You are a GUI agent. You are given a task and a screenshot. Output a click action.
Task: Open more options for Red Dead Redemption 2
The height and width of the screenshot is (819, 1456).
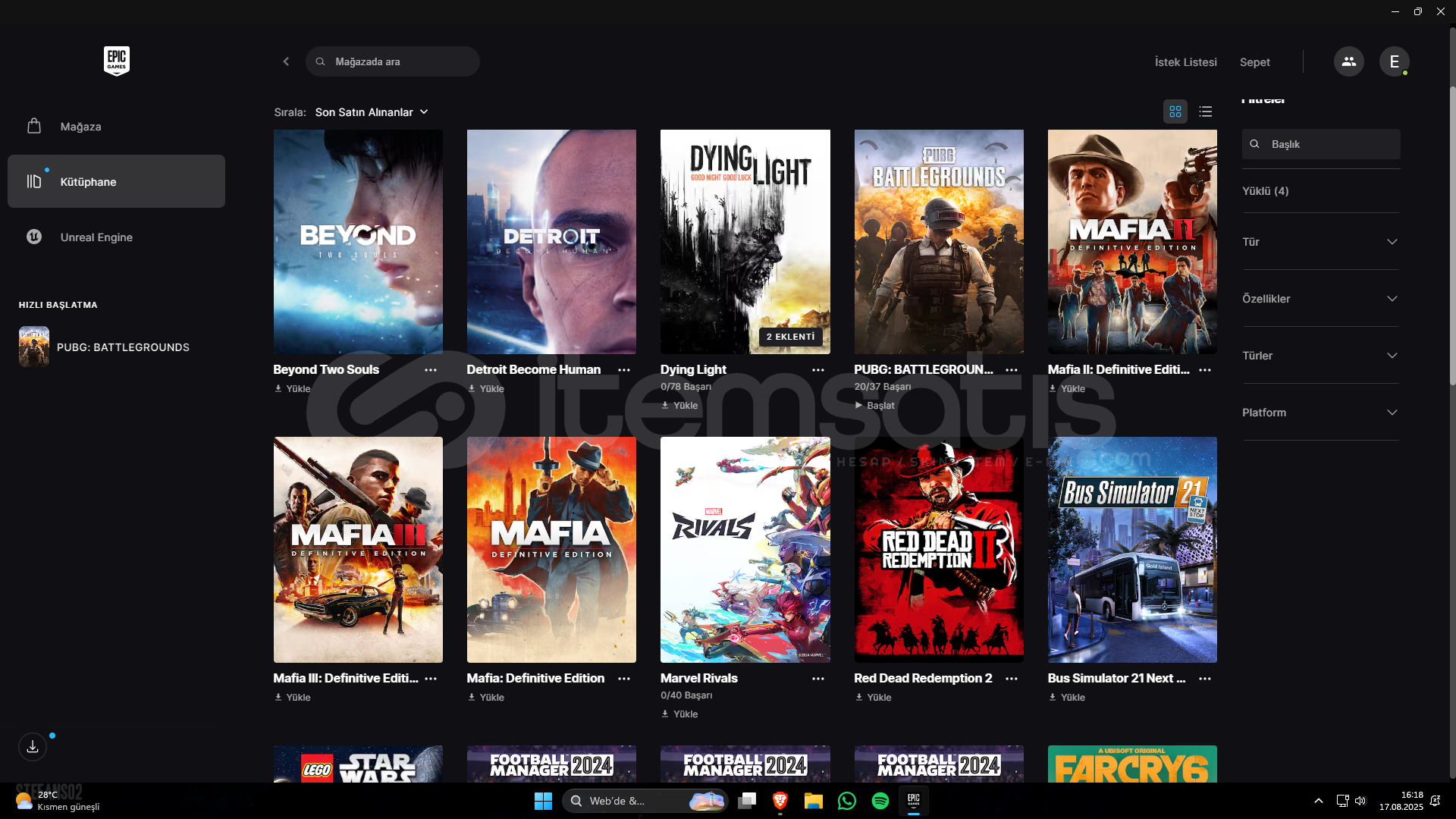[x=1012, y=679]
